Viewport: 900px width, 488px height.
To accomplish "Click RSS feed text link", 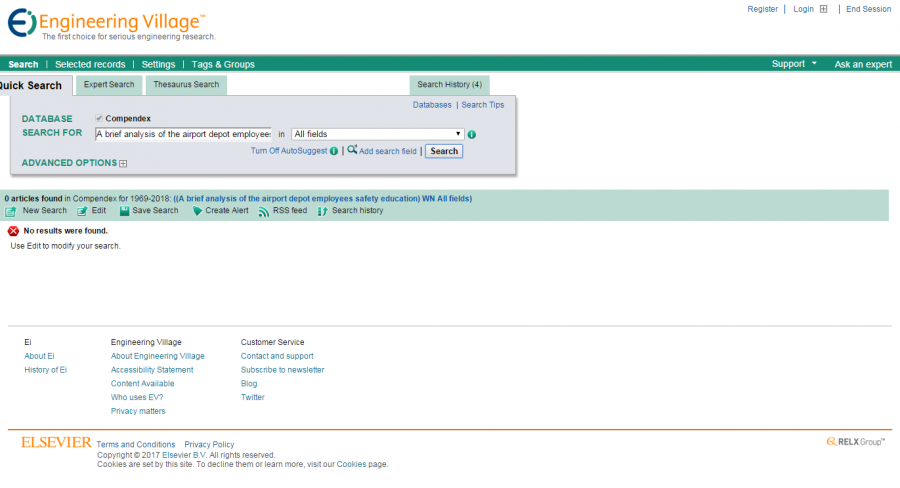I will tap(290, 211).
